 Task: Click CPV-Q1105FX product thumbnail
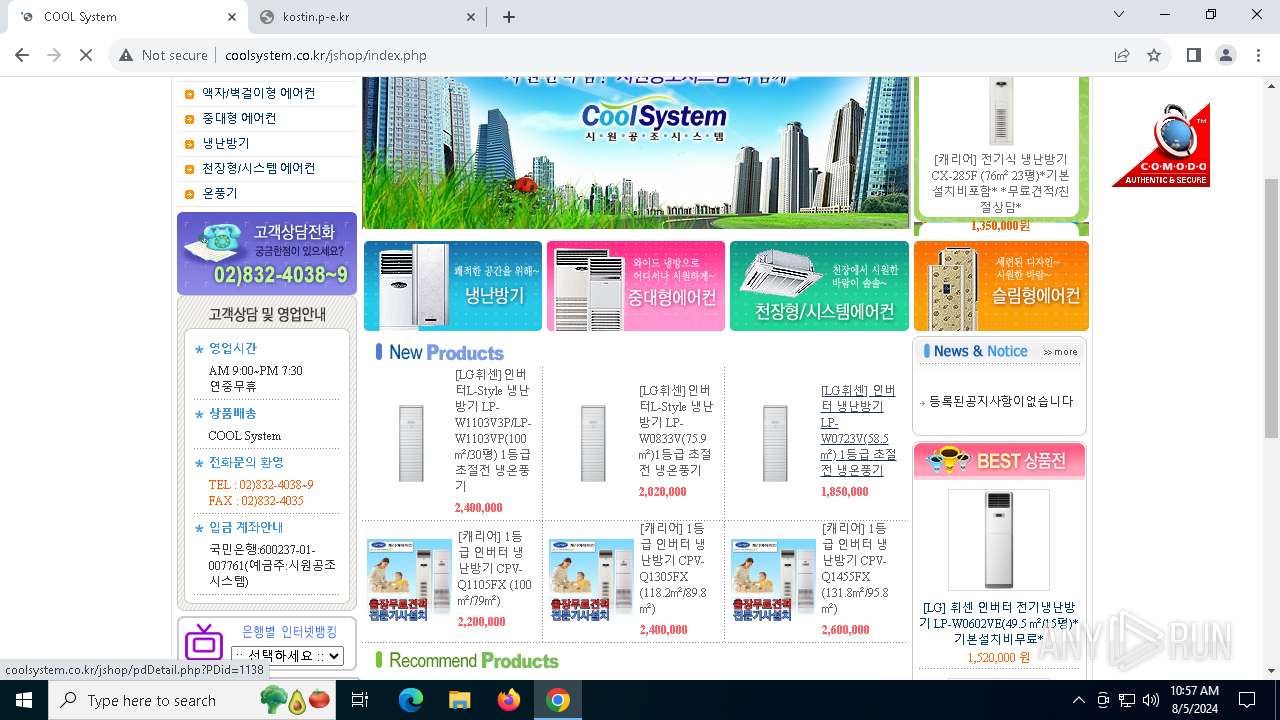[x=409, y=581]
